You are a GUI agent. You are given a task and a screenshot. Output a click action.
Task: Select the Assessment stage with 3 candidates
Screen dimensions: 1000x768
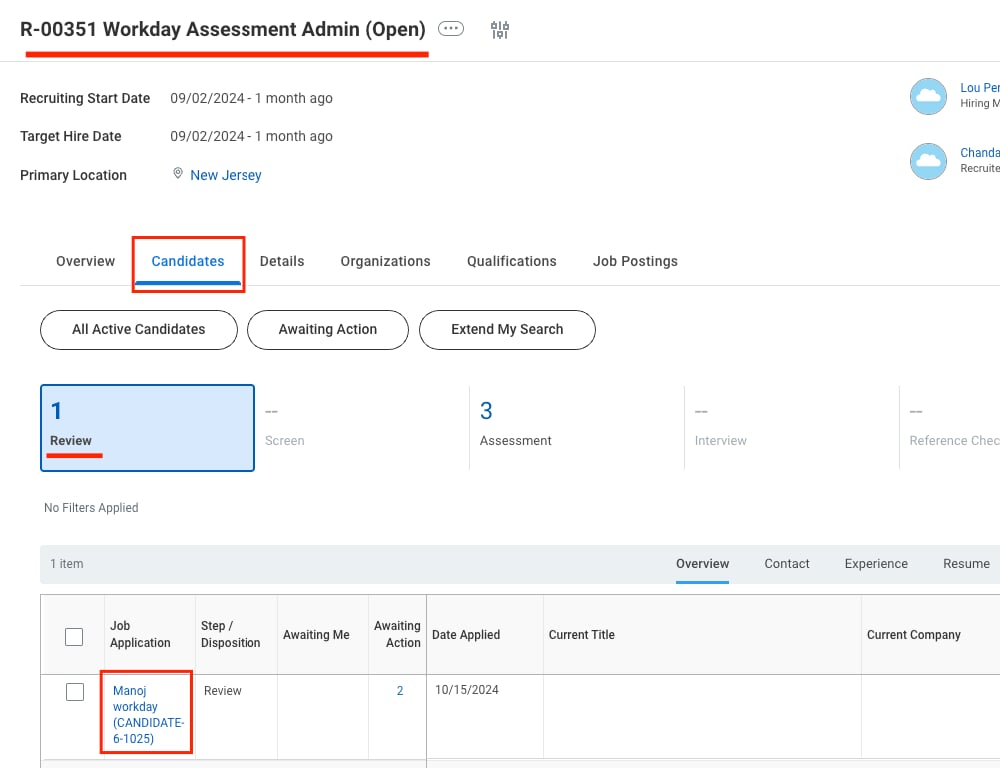(577, 428)
